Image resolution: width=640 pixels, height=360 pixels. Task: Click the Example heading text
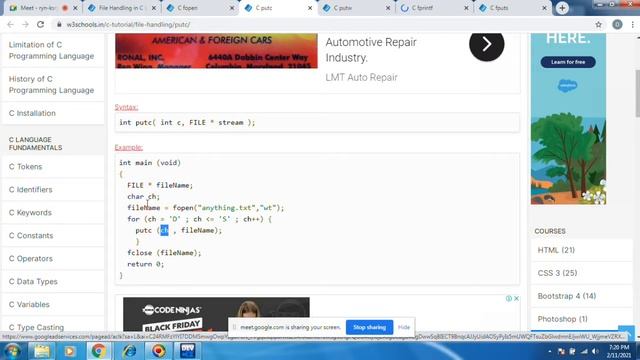[129, 147]
